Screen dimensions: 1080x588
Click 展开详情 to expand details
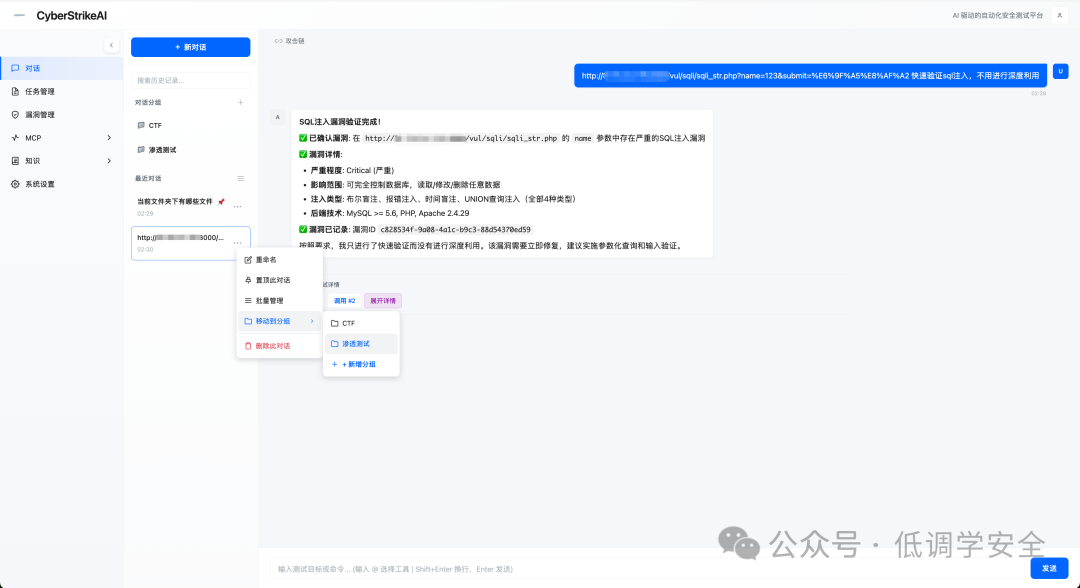click(x=383, y=301)
